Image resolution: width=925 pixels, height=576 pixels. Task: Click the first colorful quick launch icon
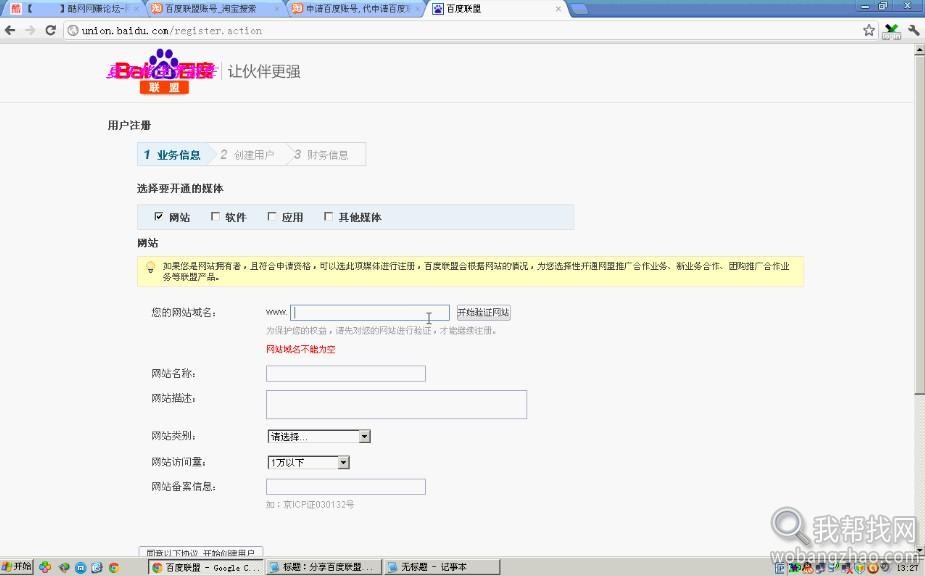tap(45, 568)
